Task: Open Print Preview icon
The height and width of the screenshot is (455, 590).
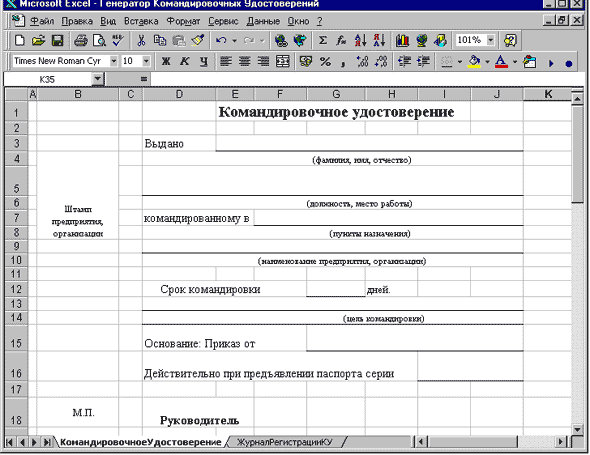Action: pyautogui.click(x=99, y=40)
